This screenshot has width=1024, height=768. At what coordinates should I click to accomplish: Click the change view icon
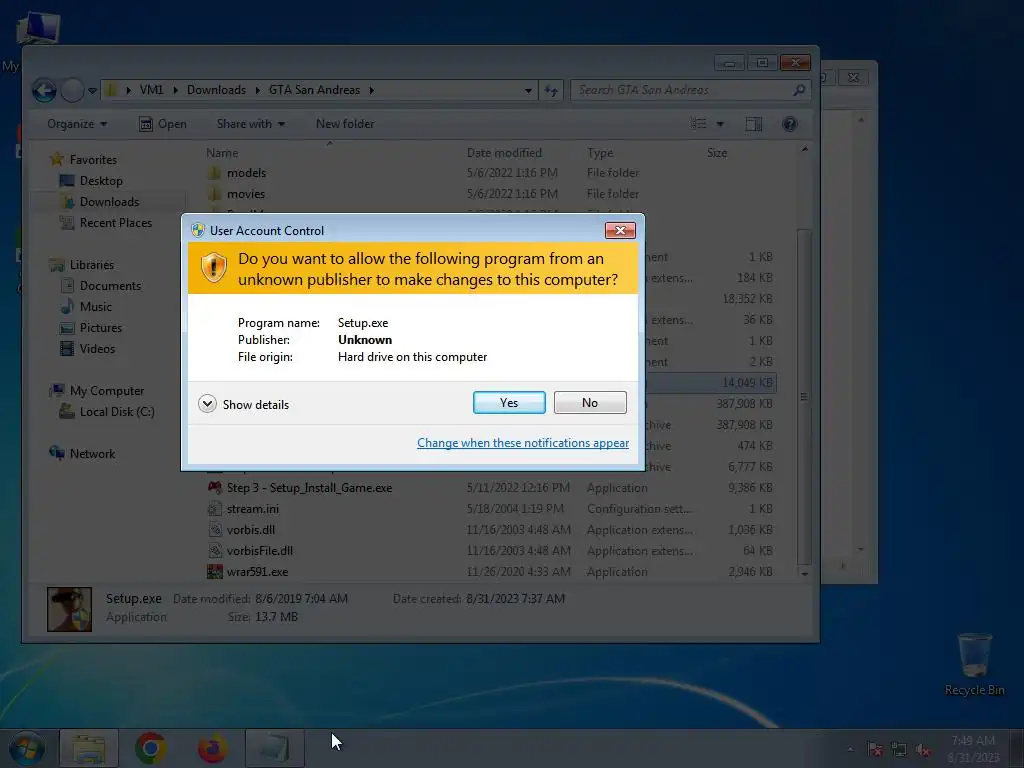[698, 124]
